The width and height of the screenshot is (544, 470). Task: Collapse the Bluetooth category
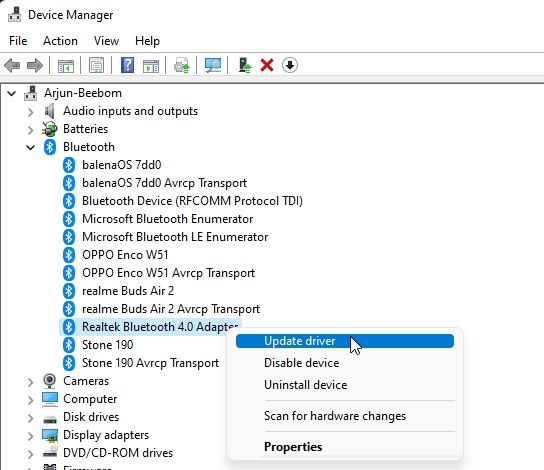click(x=31, y=147)
